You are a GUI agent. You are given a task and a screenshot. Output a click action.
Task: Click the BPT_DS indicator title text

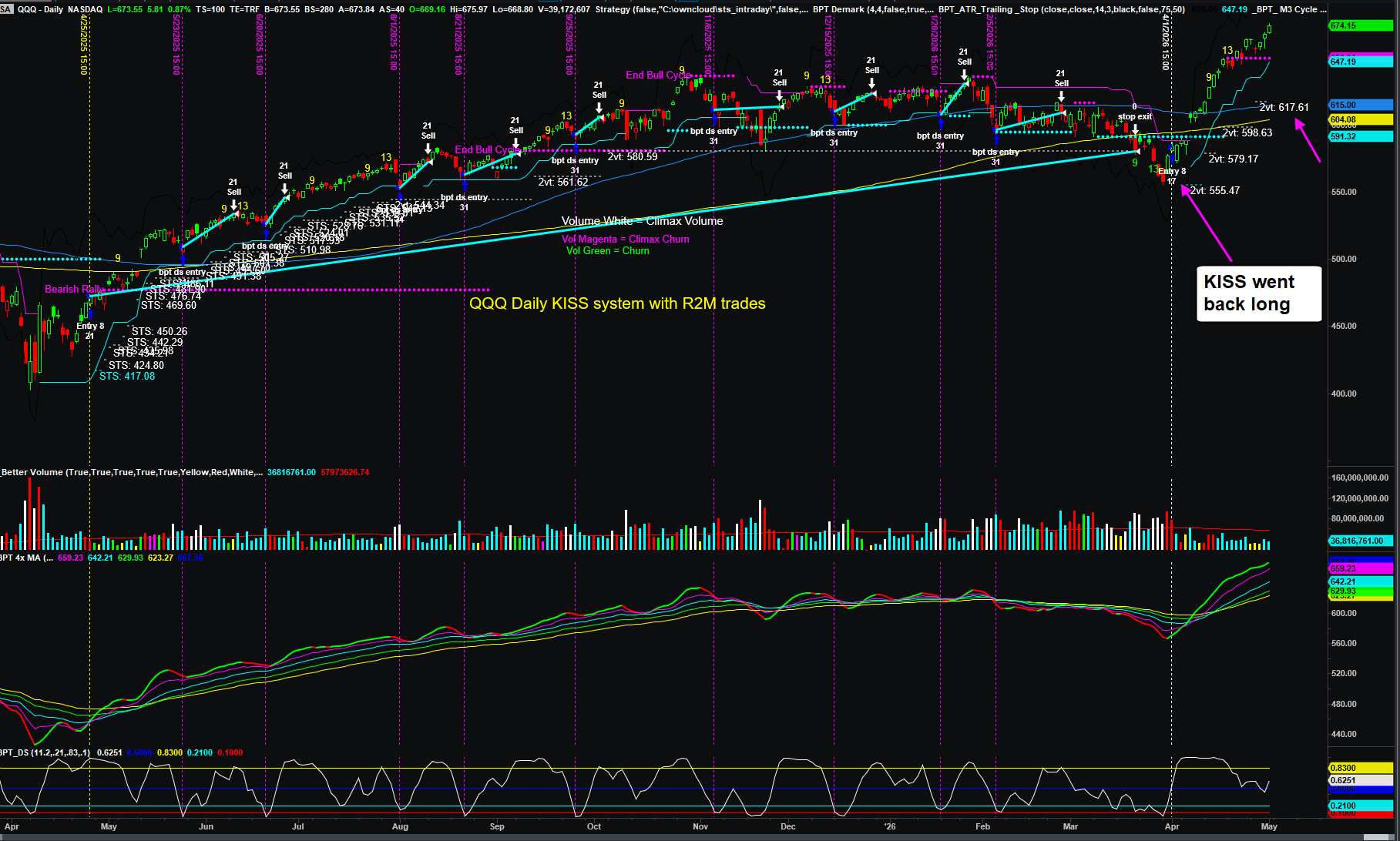tap(45, 752)
